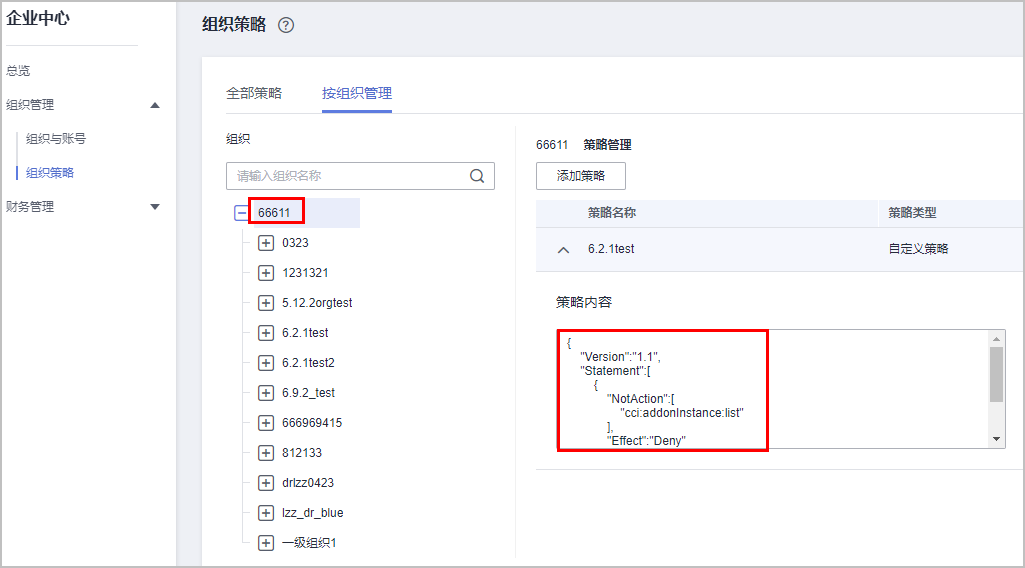Collapse the 66611 organization node
This screenshot has height=568, width=1025.
coord(241,213)
